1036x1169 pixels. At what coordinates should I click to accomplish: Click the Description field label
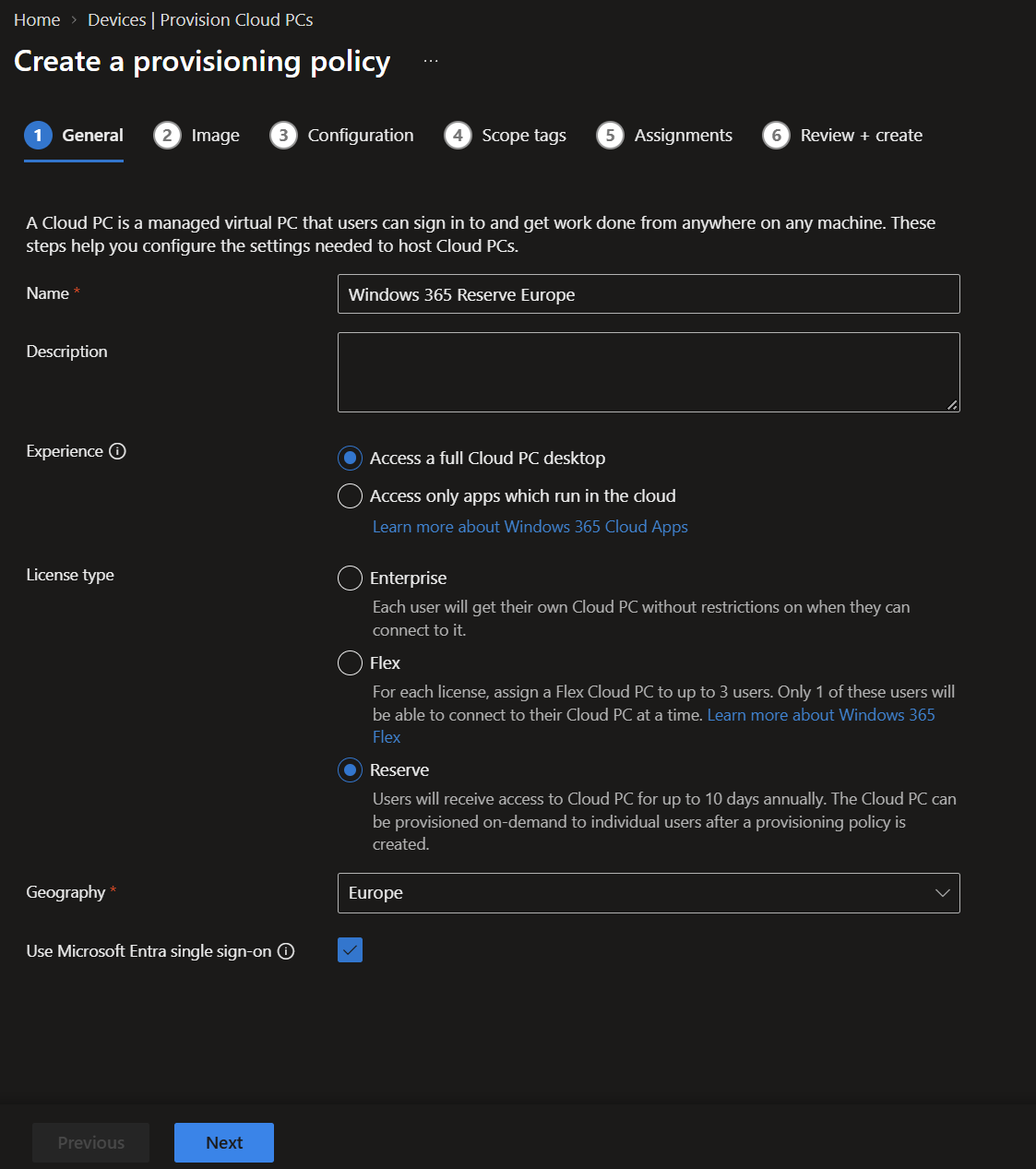coord(66,352)
